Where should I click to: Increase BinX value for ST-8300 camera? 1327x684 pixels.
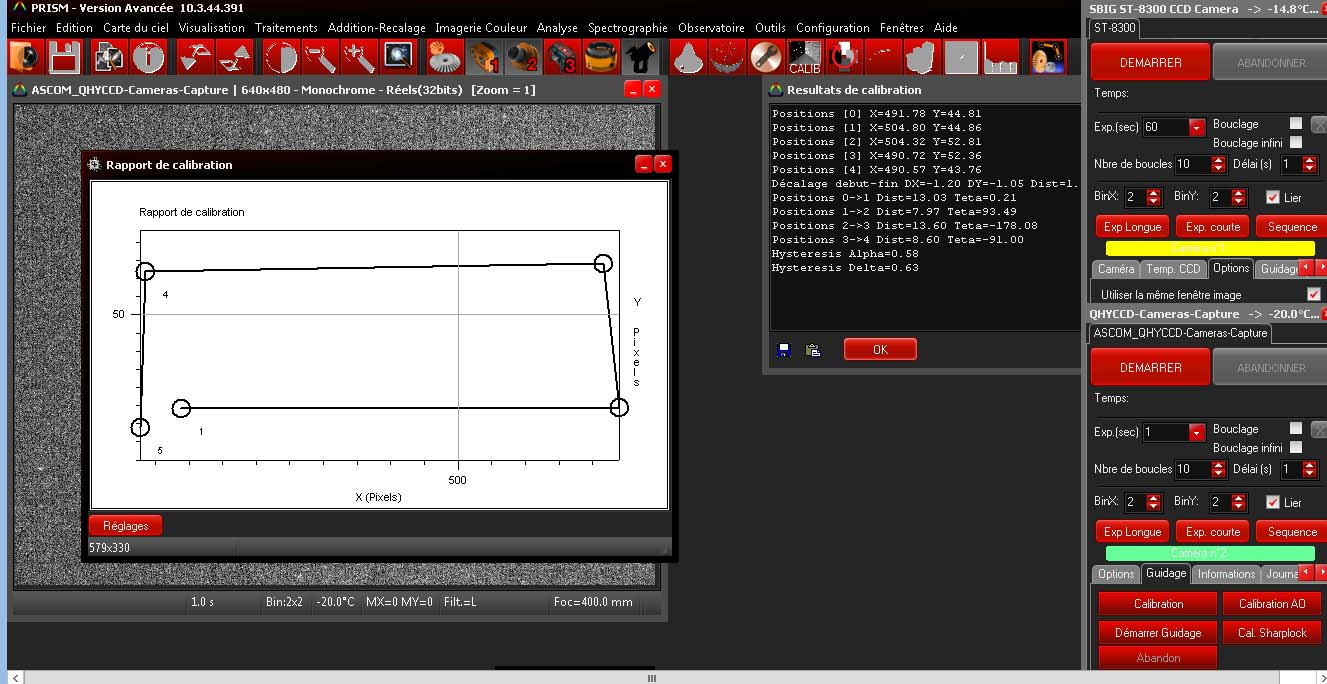pos(1154,193)
